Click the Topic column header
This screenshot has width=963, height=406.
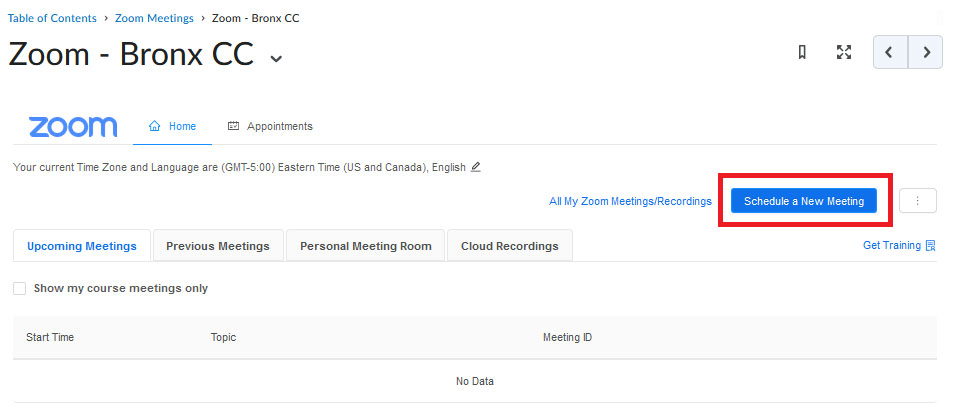[x=224, y=337]
